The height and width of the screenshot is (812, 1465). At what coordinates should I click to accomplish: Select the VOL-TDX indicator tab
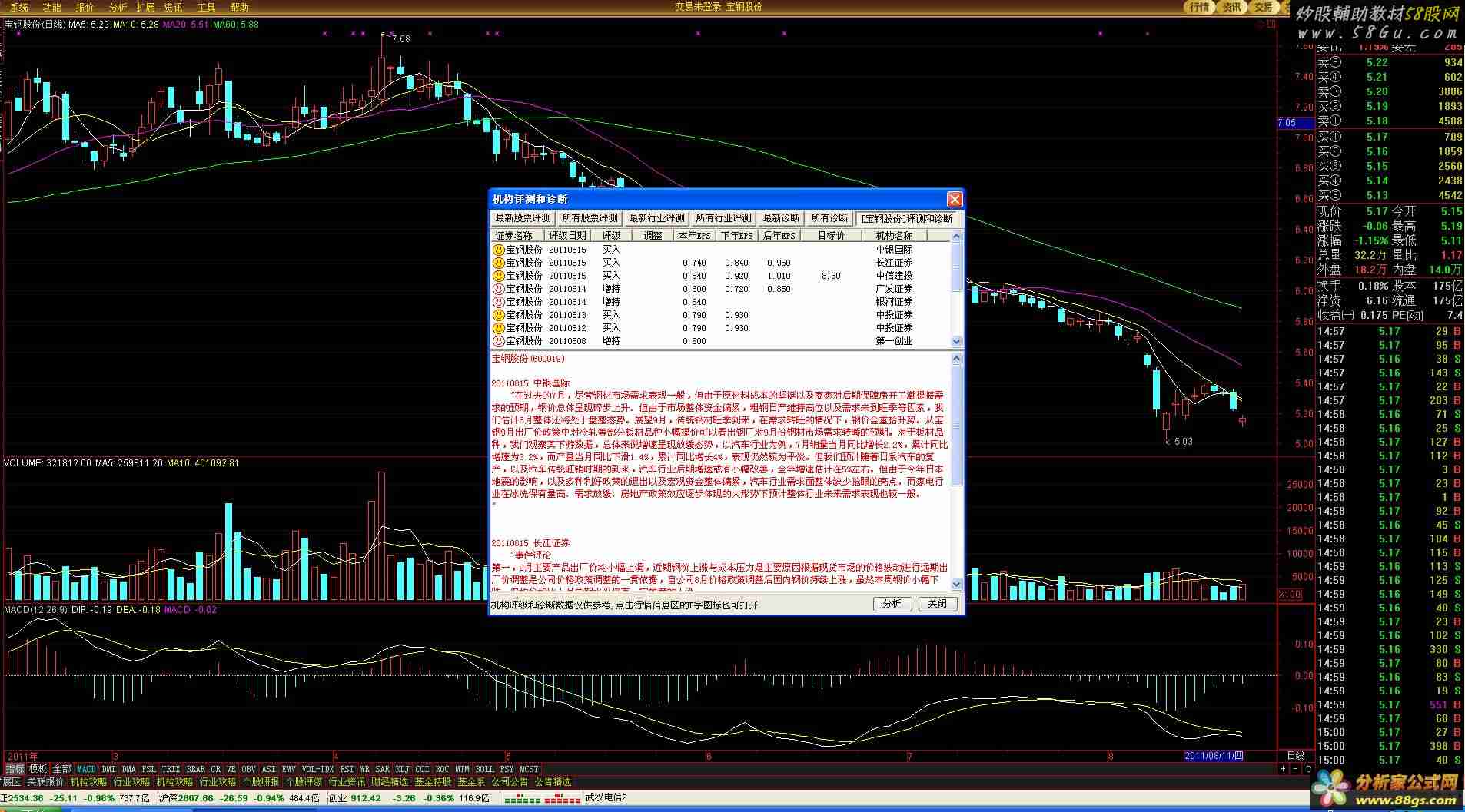click(317, 769)
